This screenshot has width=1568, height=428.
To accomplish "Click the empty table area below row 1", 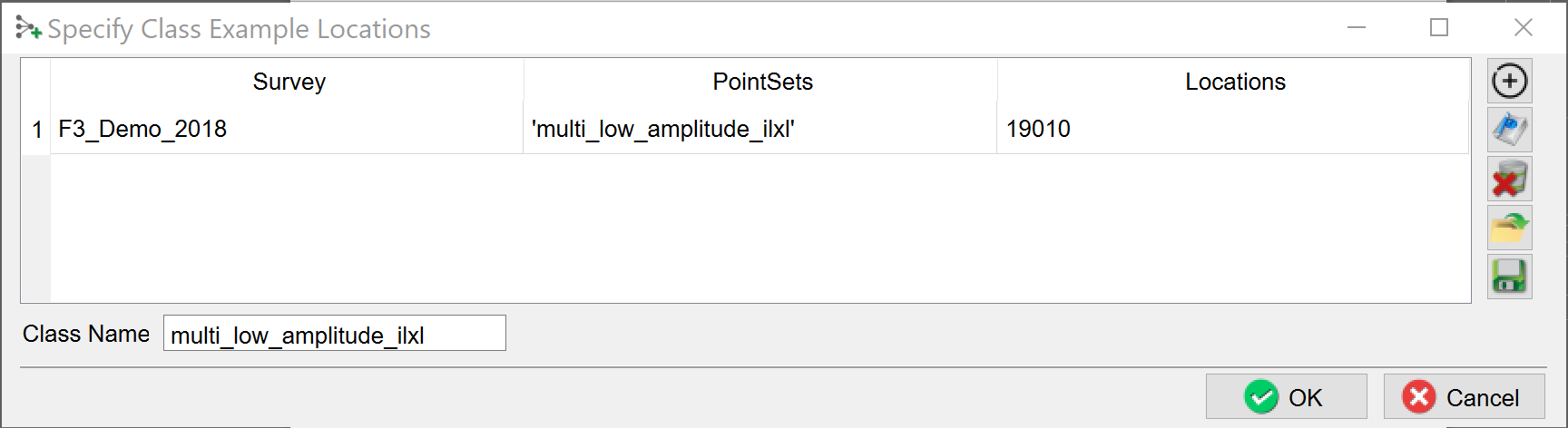I will pyautogui.click(x=760, y=227).
